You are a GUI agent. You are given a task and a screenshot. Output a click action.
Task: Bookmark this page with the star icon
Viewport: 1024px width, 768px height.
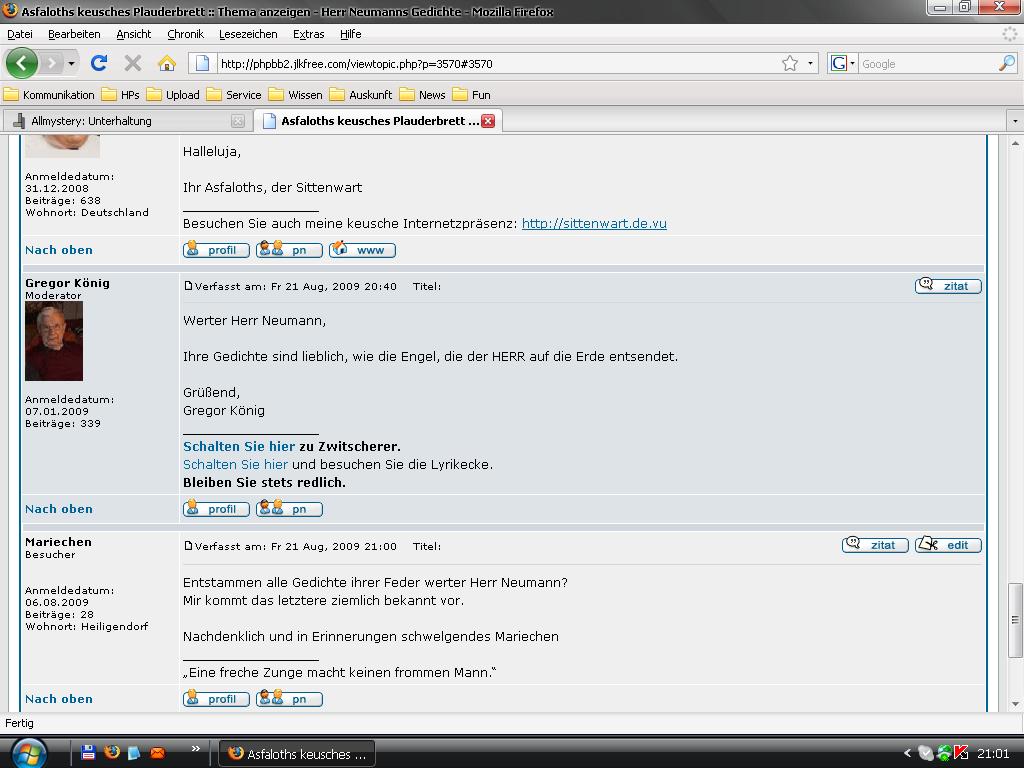(790, 63)
